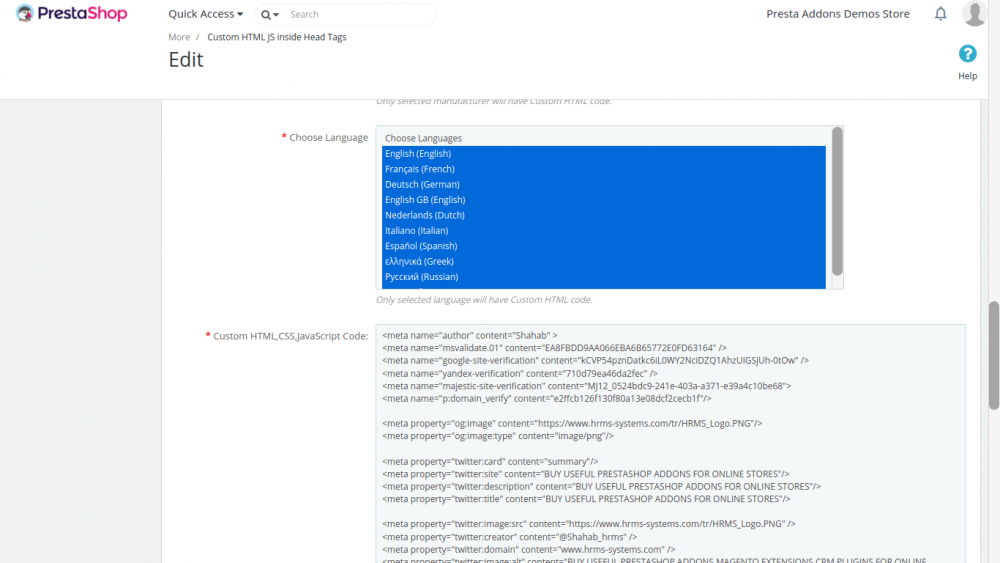This screenshot has width=1000, height=563.
Task: Select Italiano (Italian) option
Action: tap(603, 230)
